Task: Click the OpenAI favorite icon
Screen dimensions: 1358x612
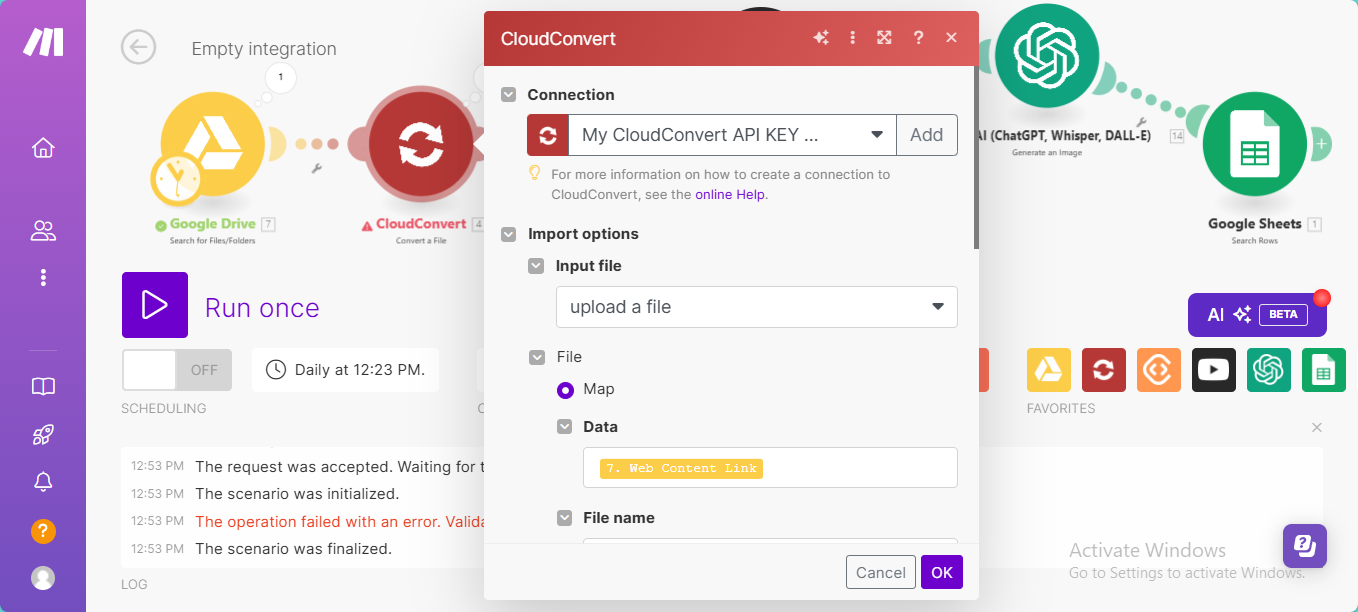Action: tap(1269, 370)
